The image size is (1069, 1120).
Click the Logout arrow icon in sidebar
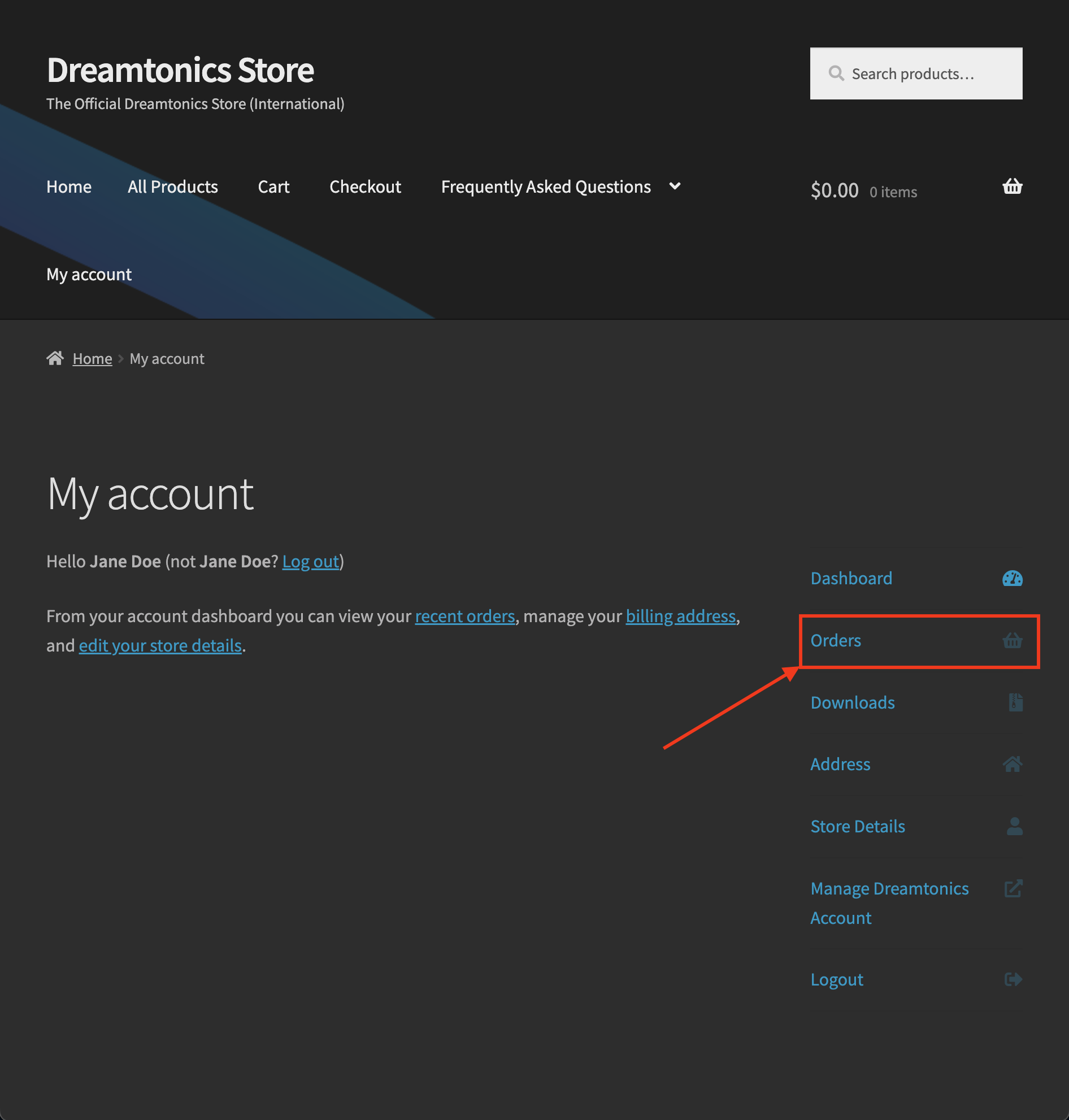coord(1012,979)
